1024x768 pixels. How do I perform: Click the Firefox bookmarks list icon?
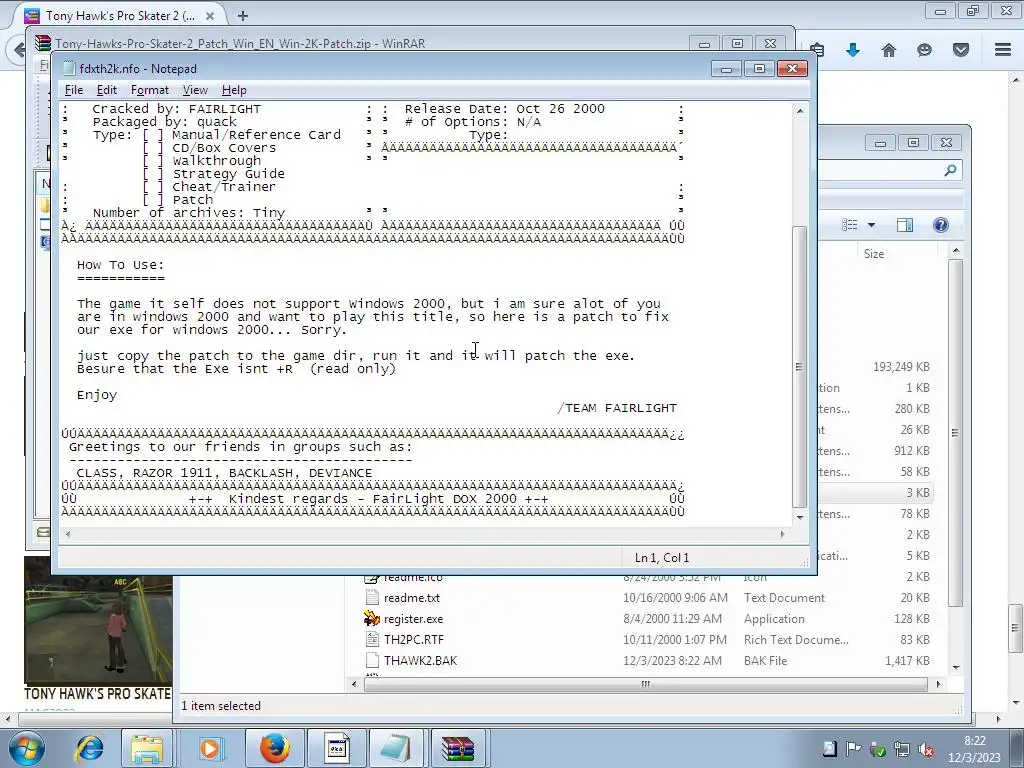point(817,50)
